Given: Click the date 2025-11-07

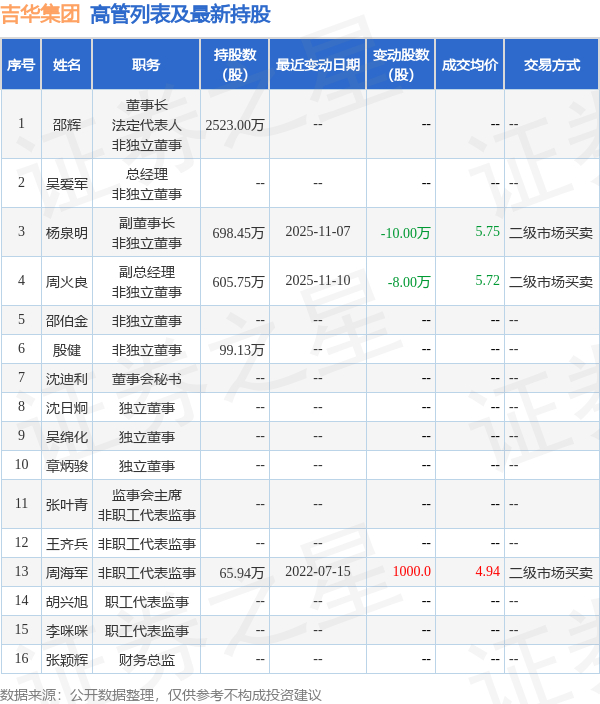Looking at the screenshot, I should [318, 231].
